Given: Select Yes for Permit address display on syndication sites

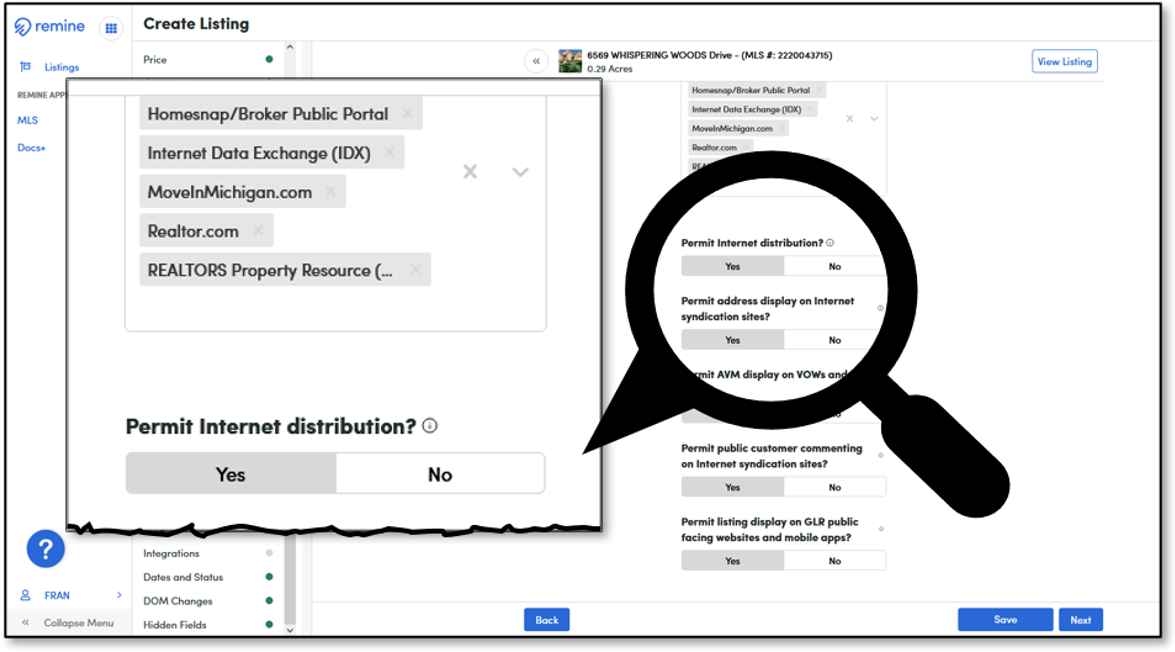Looking at the screenshot, I should [732, 340].
